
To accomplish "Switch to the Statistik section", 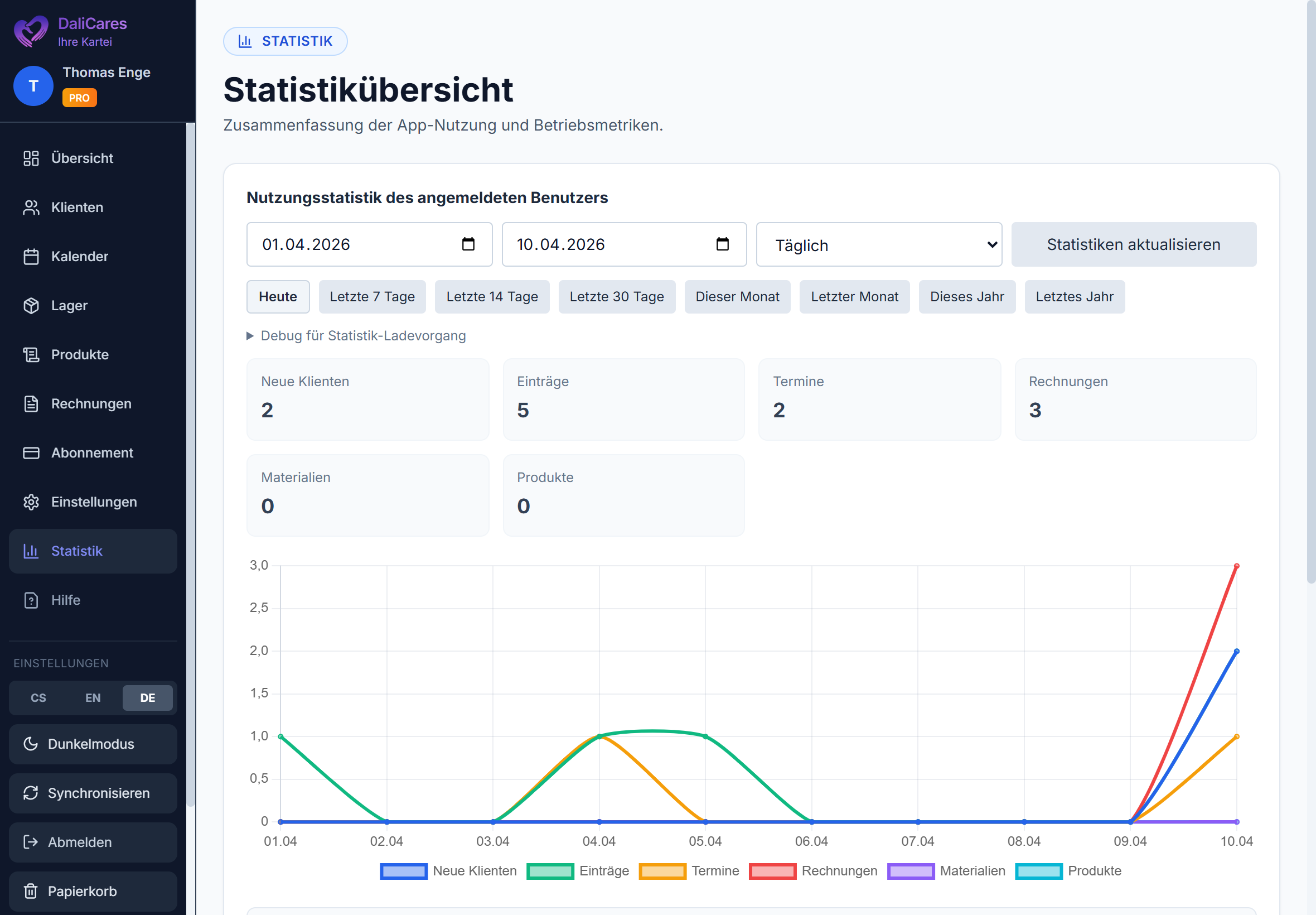I will tap(77, 550).
